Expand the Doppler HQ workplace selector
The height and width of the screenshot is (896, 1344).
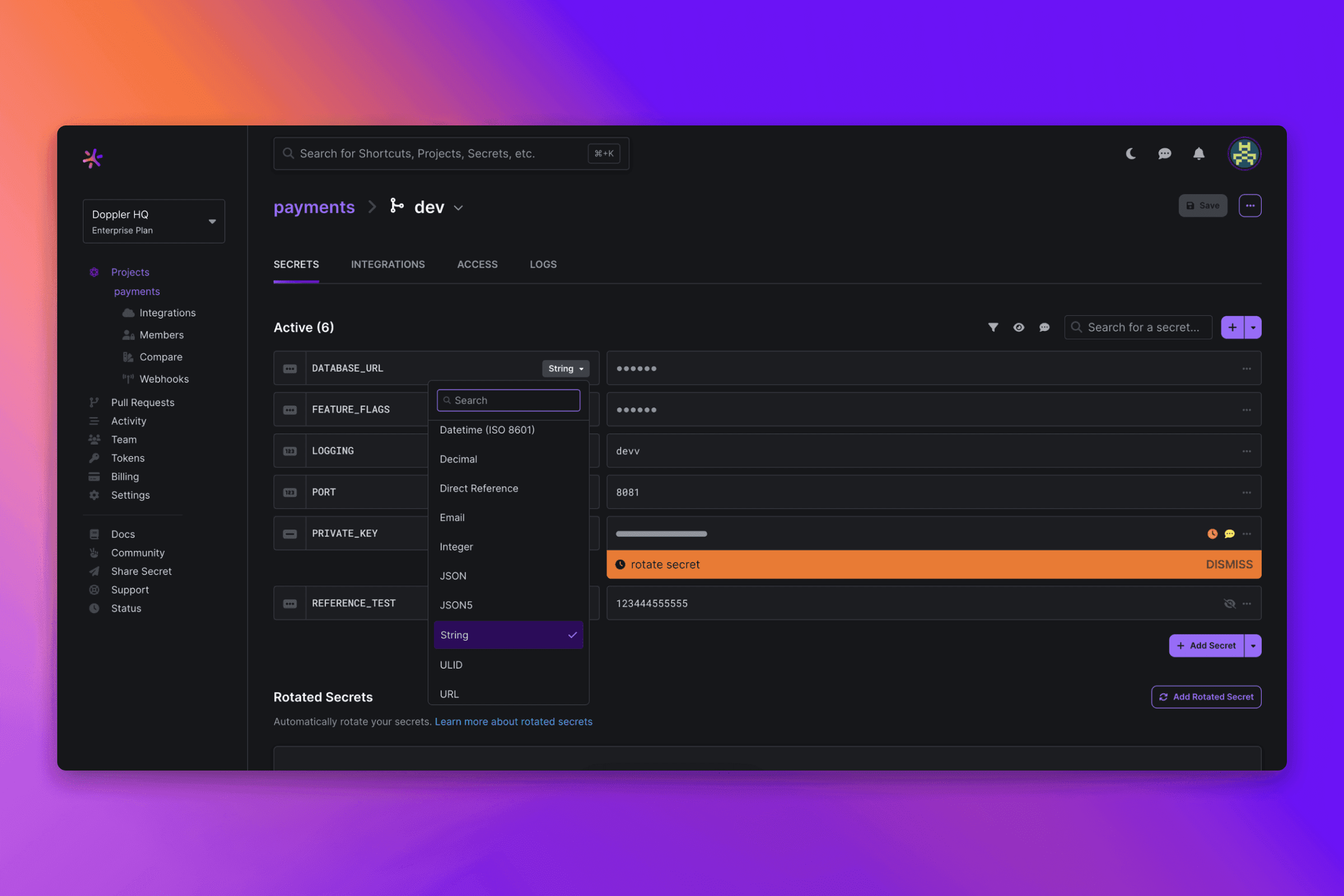tap(153, 221)
